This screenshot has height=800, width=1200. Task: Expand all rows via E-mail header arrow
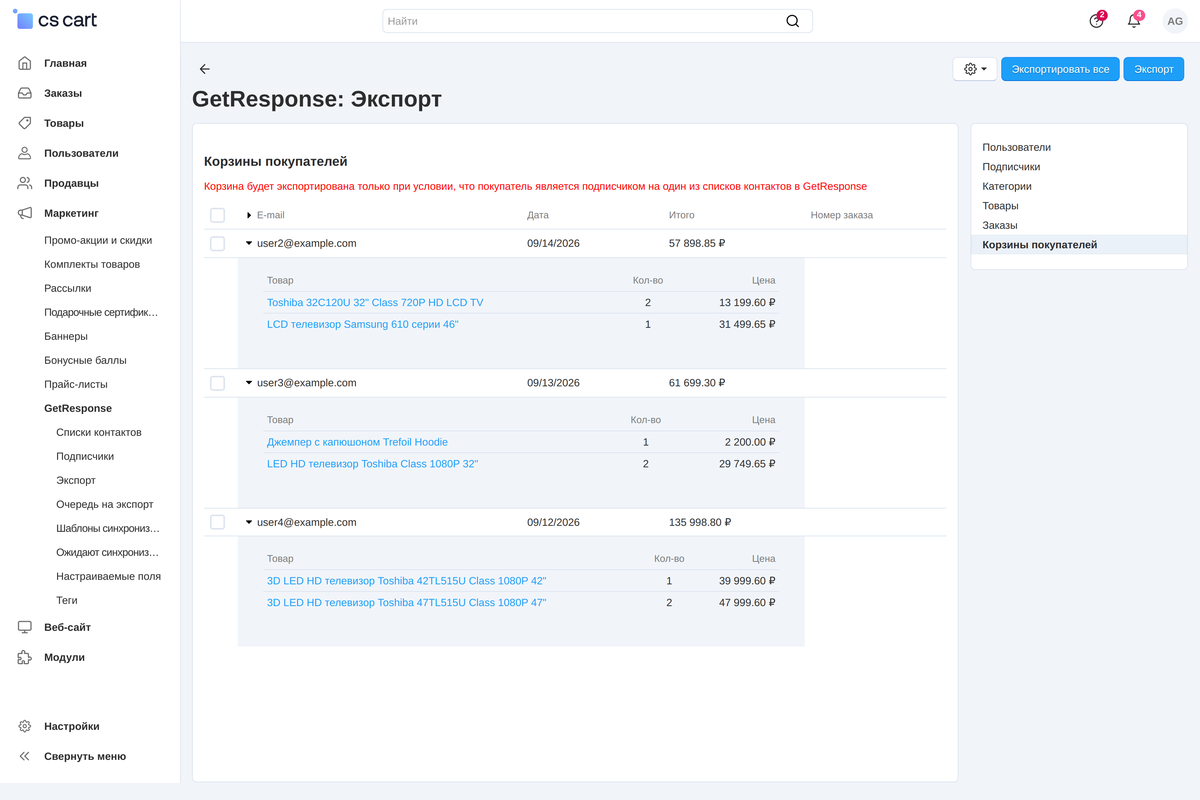click(249, 215)
